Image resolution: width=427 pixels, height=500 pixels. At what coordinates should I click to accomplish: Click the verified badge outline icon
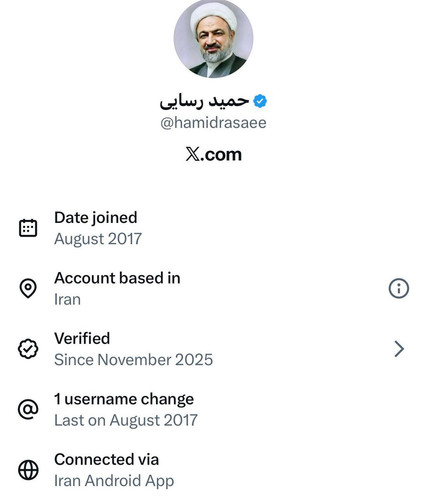pyautogui.click(x=28, y=349)
